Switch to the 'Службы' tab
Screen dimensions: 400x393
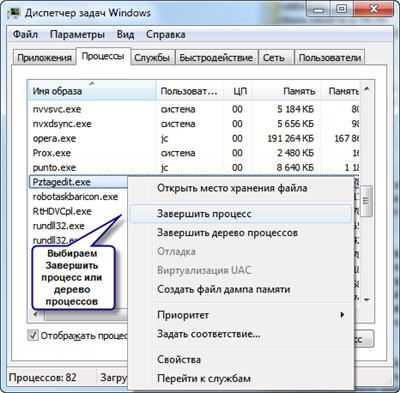152,58
